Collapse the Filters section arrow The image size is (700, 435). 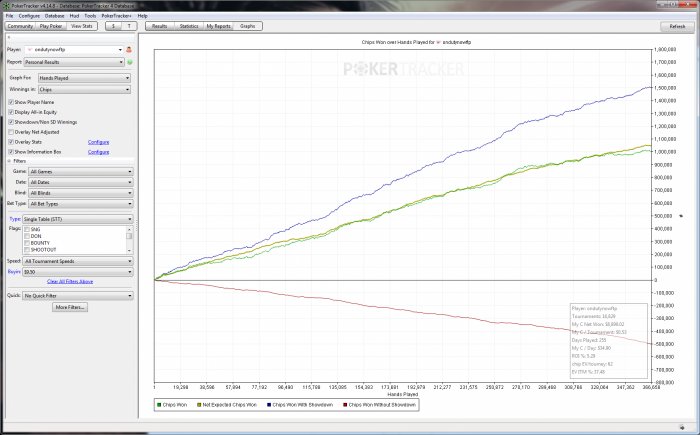[x=9, y=161]
